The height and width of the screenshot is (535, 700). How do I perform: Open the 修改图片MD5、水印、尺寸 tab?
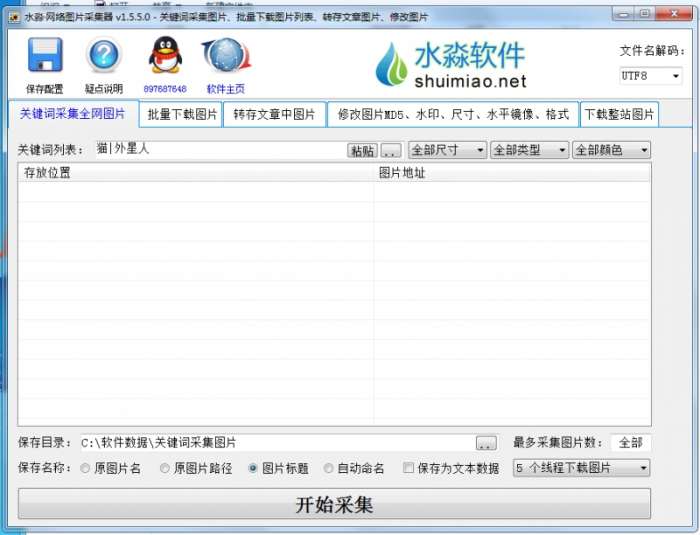tap(453, 114)
